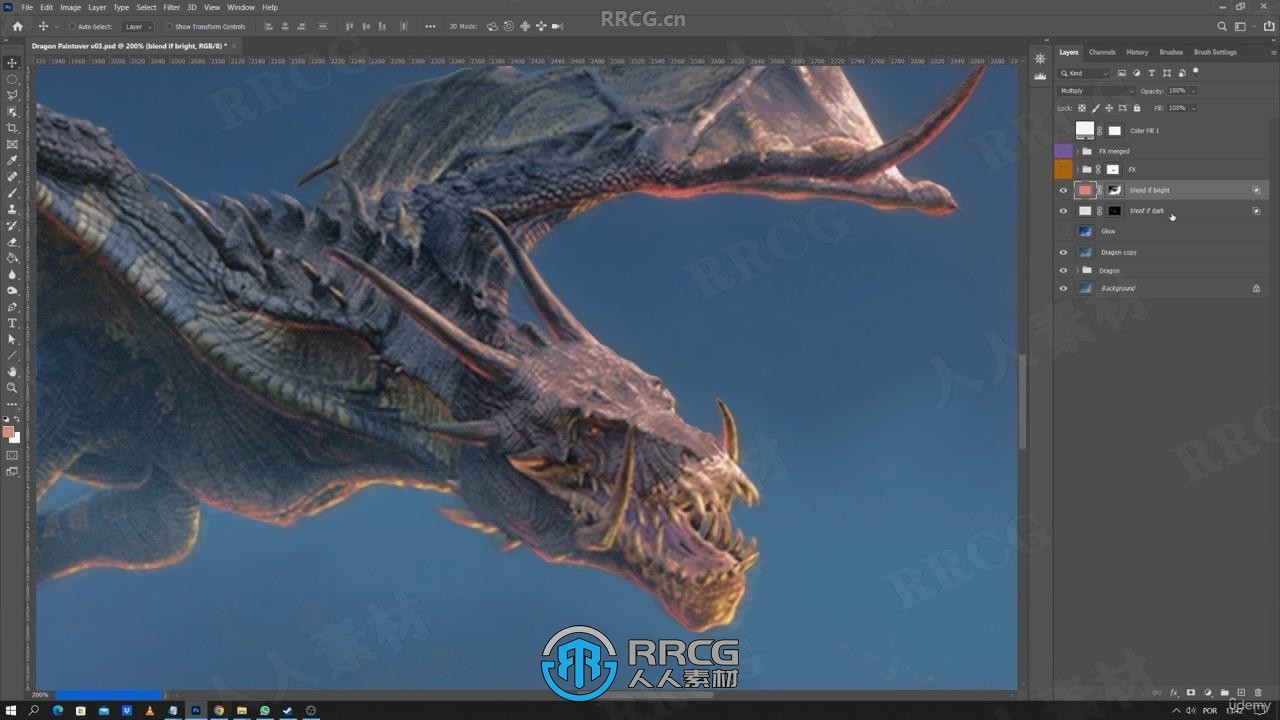Enable Show Transform Controls checkbox
Viewport: 1280px width, 720px height.
168,27
